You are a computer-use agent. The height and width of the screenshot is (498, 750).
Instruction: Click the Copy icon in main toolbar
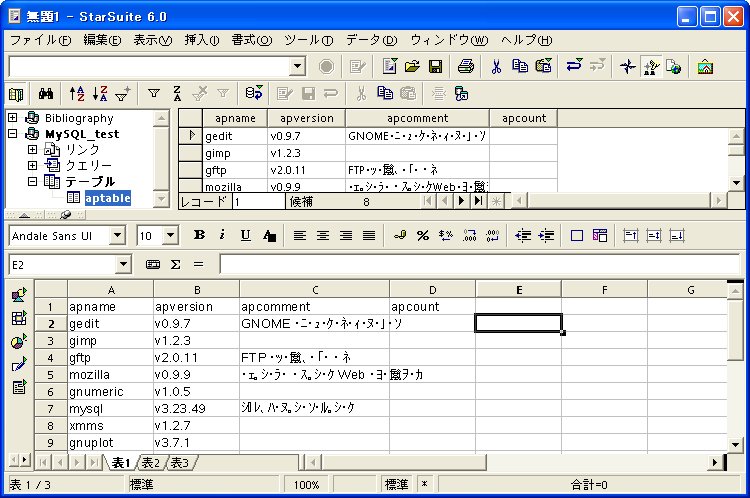pos(520,66)
